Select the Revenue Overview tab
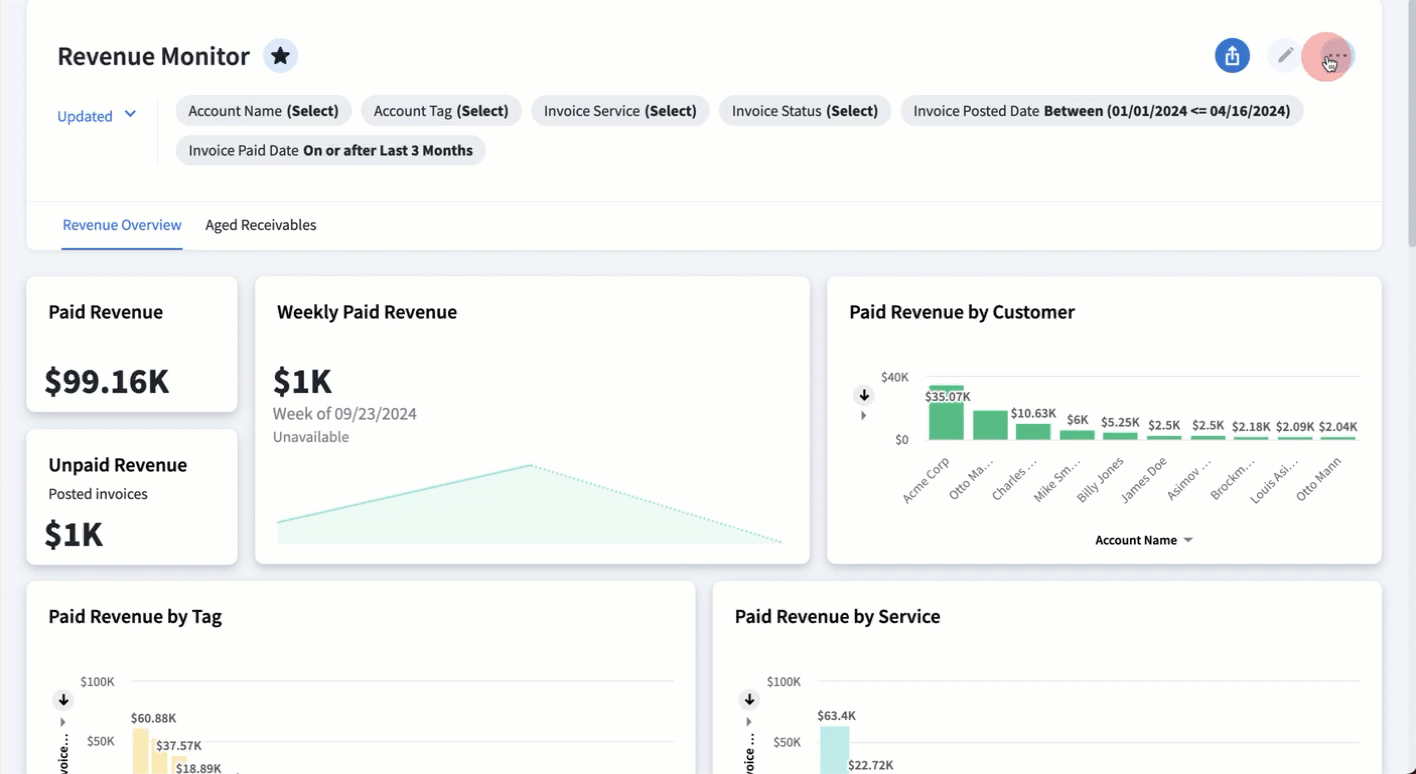 (122, 225)
